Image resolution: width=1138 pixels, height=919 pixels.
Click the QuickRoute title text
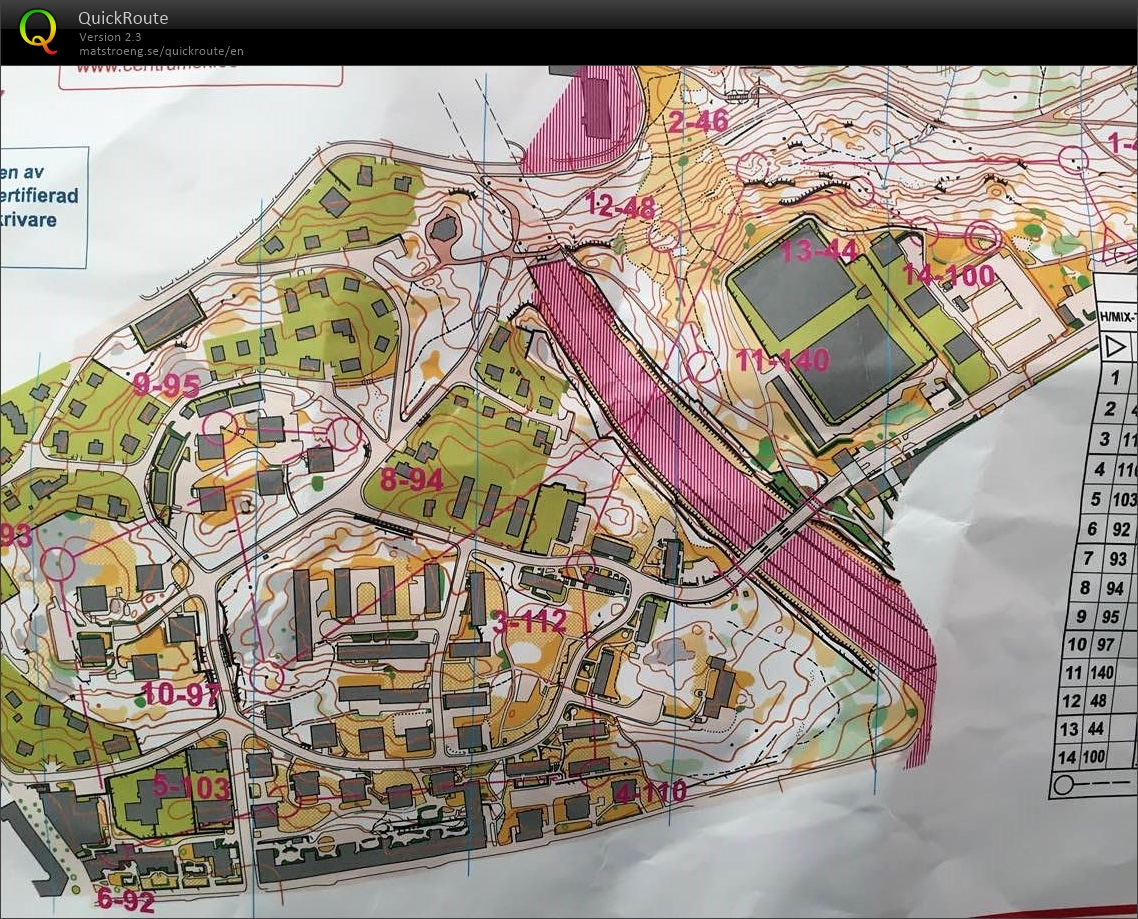point(123,17)
